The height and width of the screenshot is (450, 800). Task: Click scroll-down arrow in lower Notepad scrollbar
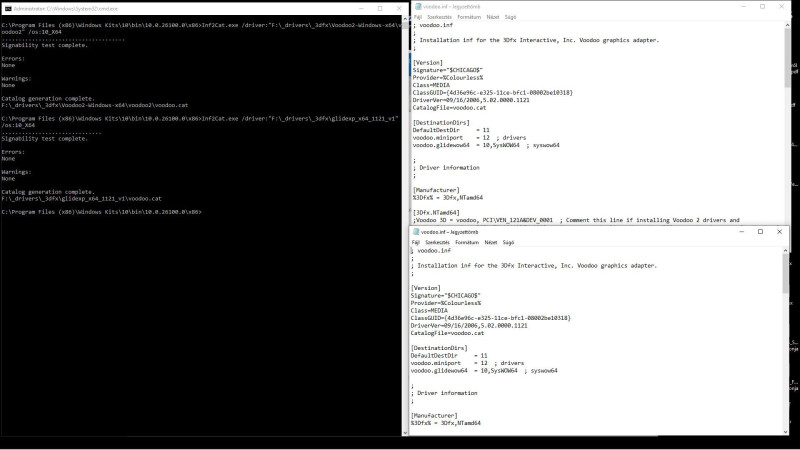785,432
